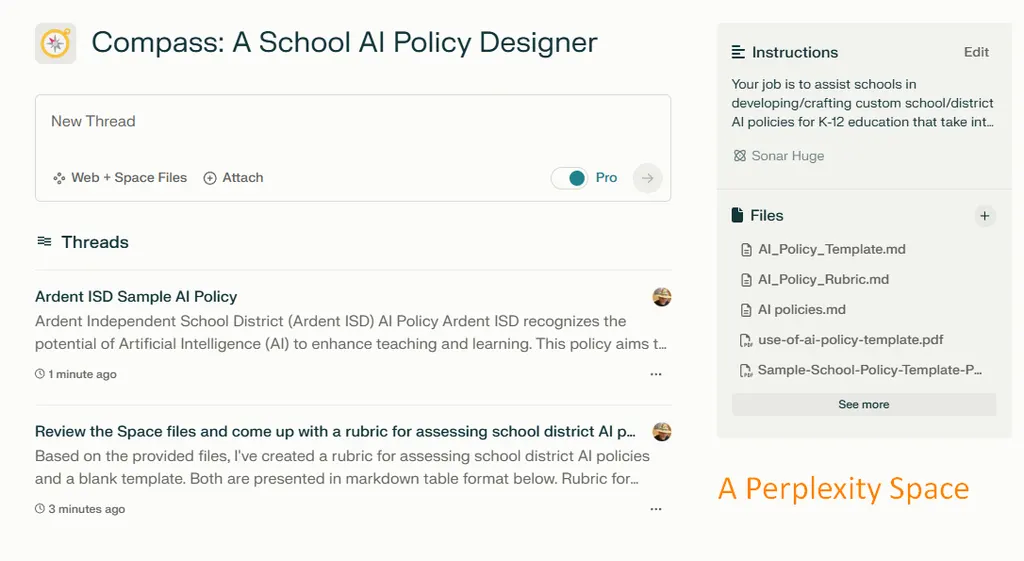The width and height of the screenshot is (1024, 561).
Task: Click the New Thread input field
Action: point(353,129)
